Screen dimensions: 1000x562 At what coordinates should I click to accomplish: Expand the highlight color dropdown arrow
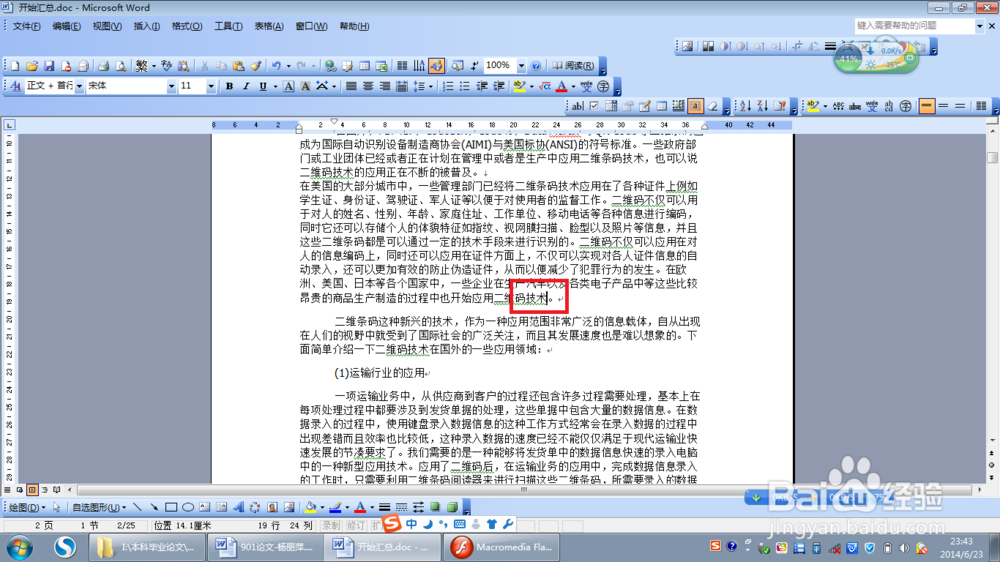[x=531, y=86]
